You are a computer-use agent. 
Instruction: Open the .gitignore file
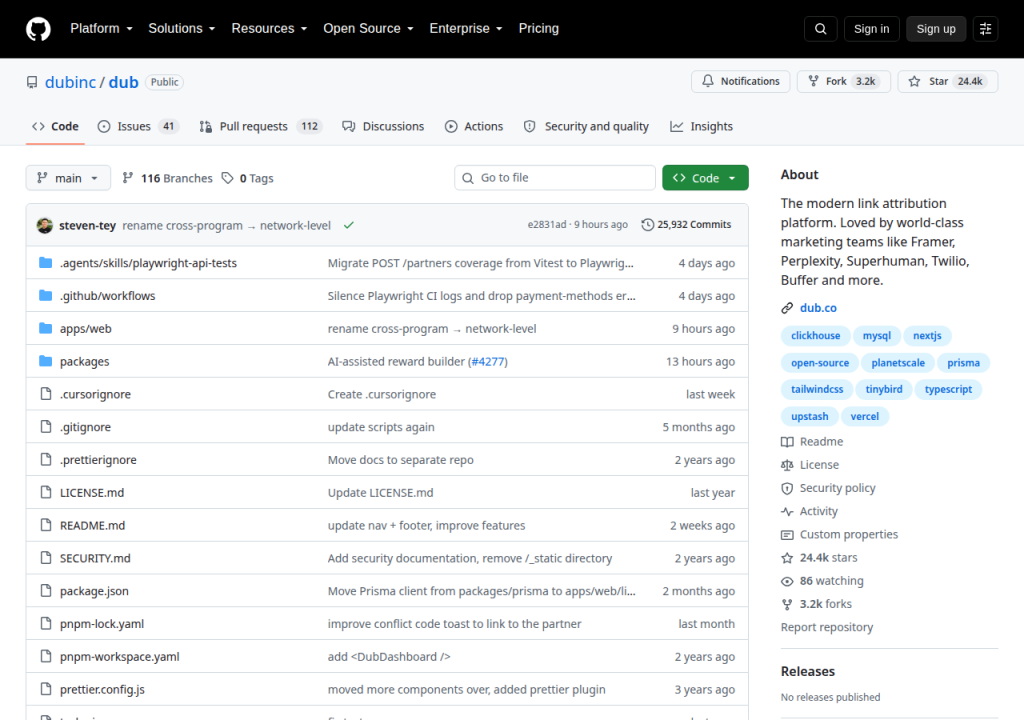tap(86, 427)
